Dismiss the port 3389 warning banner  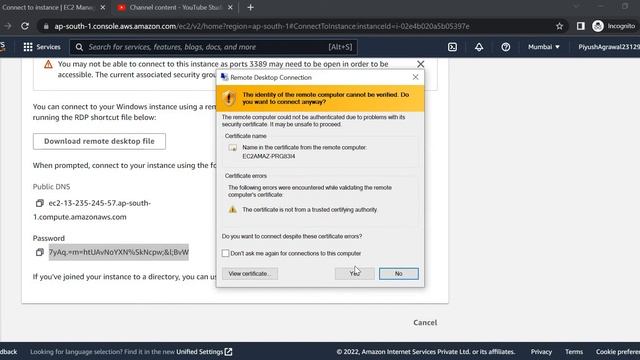click(x=420, y=64)
